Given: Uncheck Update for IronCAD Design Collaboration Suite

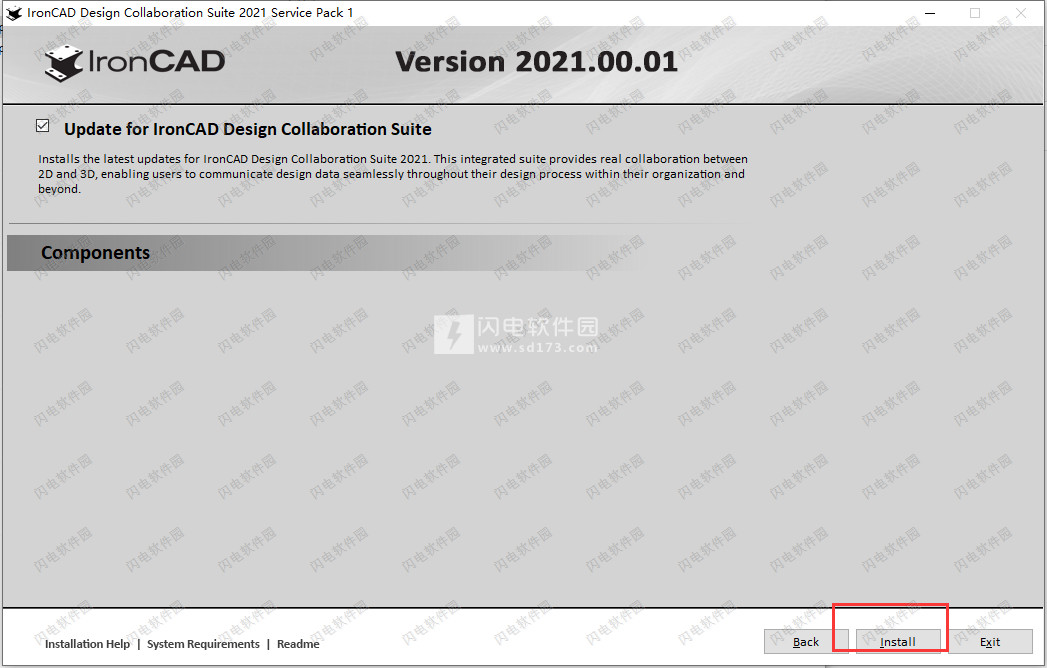Looking at the screenshot, I should point(43,126).
